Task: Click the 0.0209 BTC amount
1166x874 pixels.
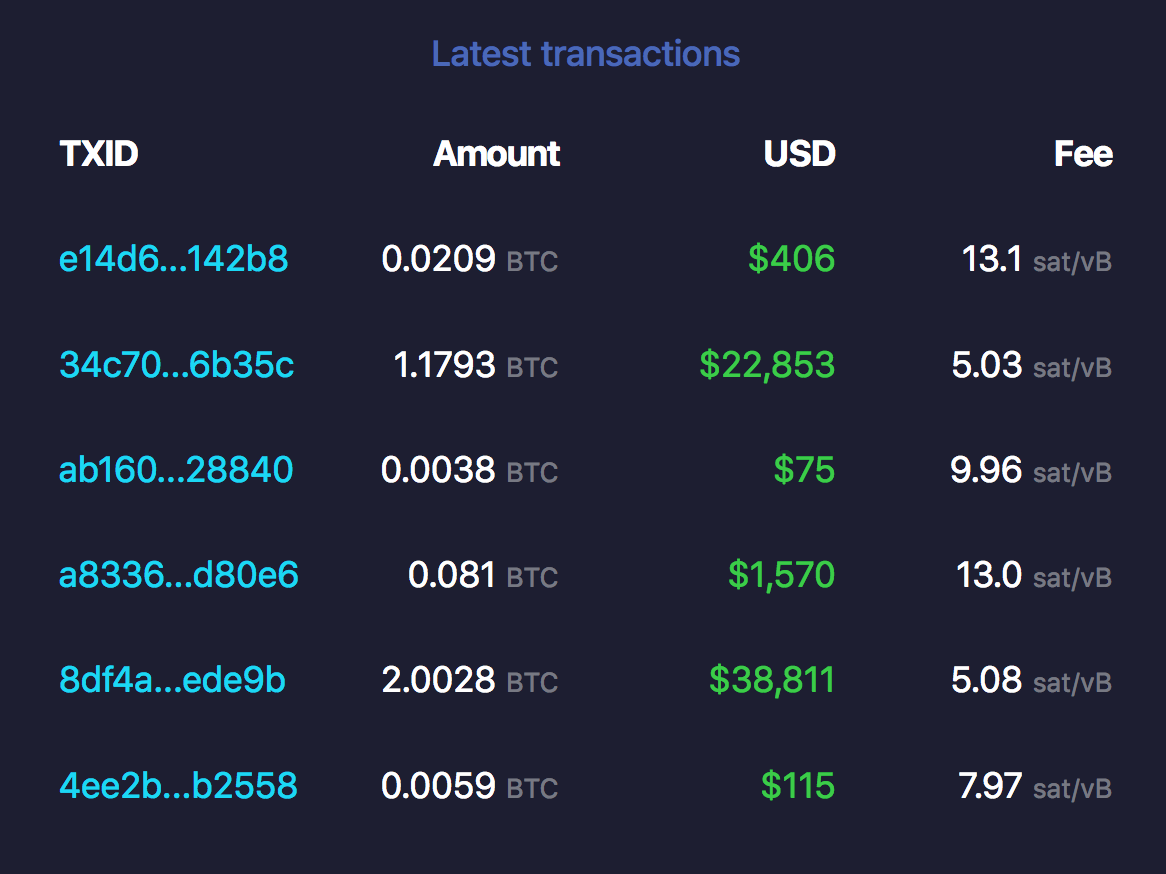Action: pos(469,260)
